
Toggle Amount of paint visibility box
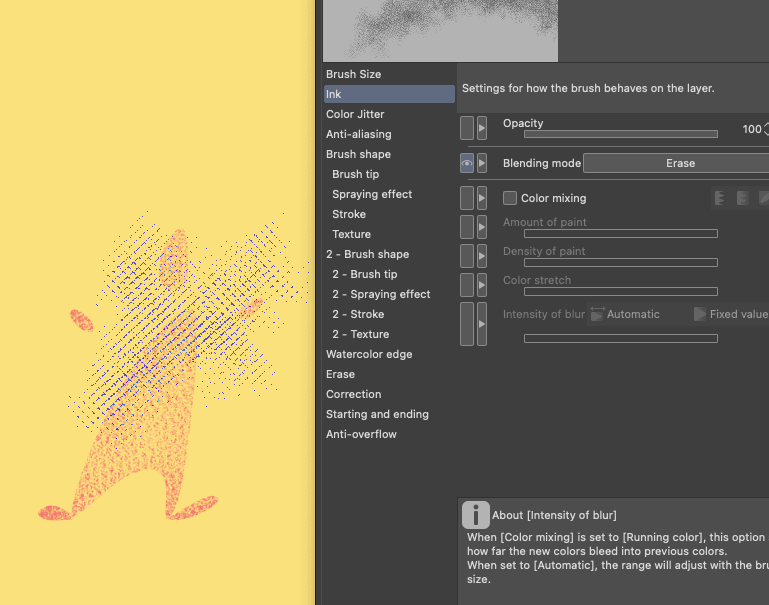[467, 227]
